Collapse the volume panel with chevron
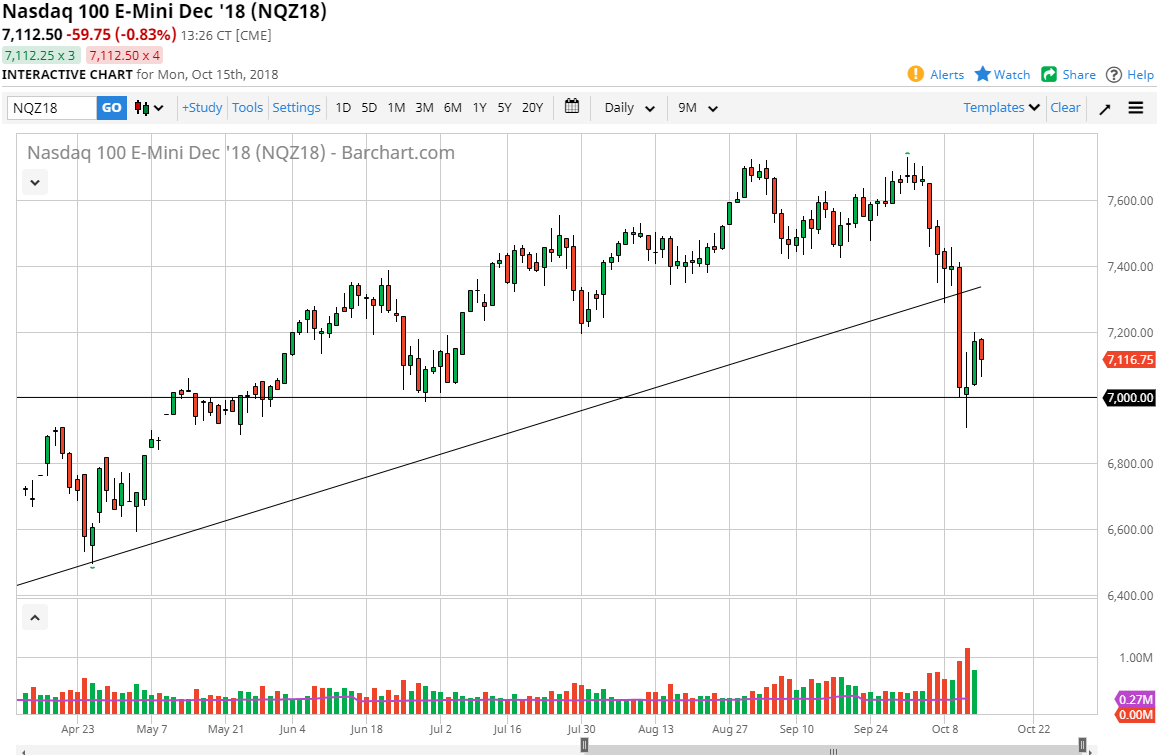This screenshot has height=755, width=1172. [x=34, y=617]
